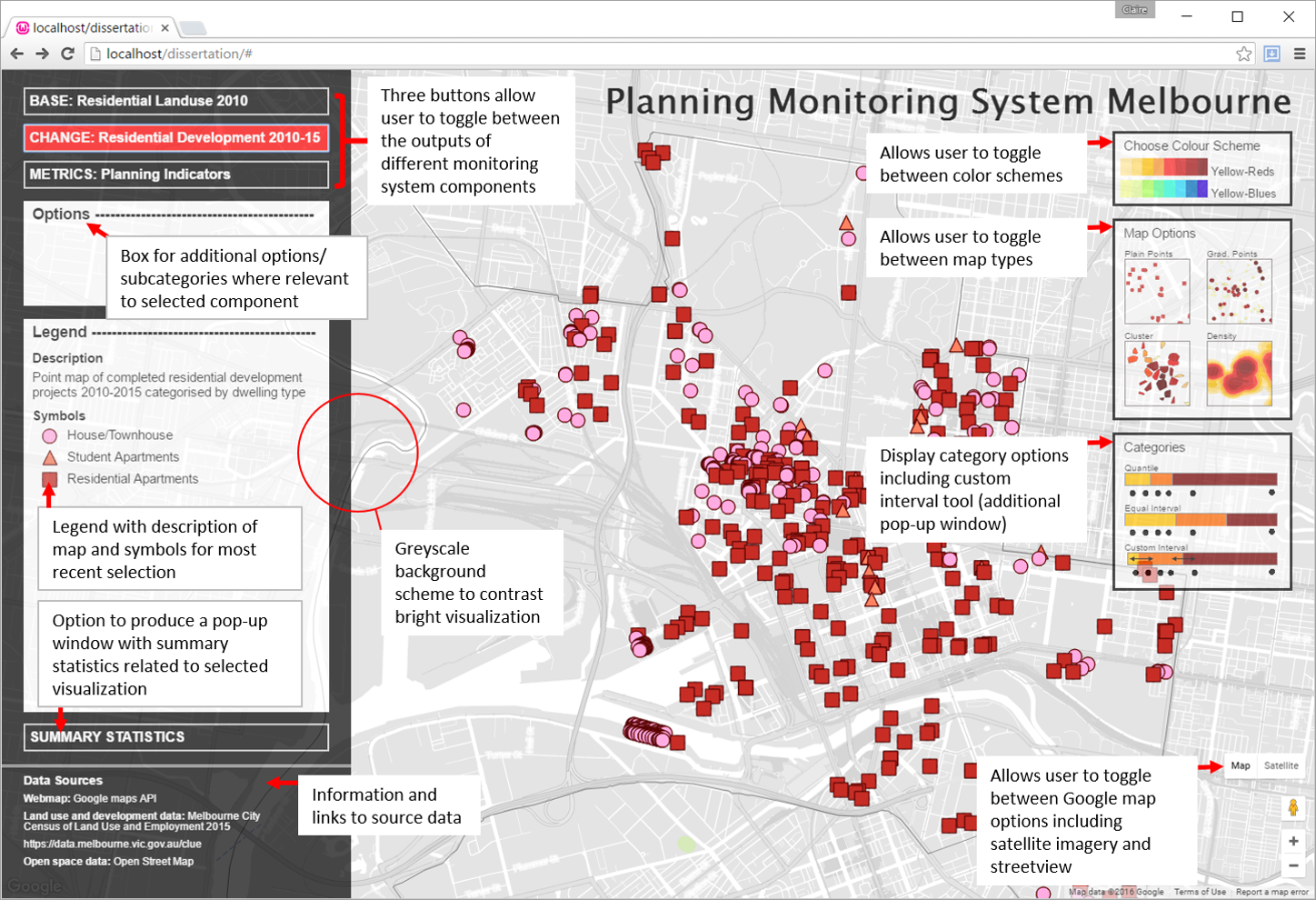
Task: Switch to the Cluster map type
Action: [1157, 374]
